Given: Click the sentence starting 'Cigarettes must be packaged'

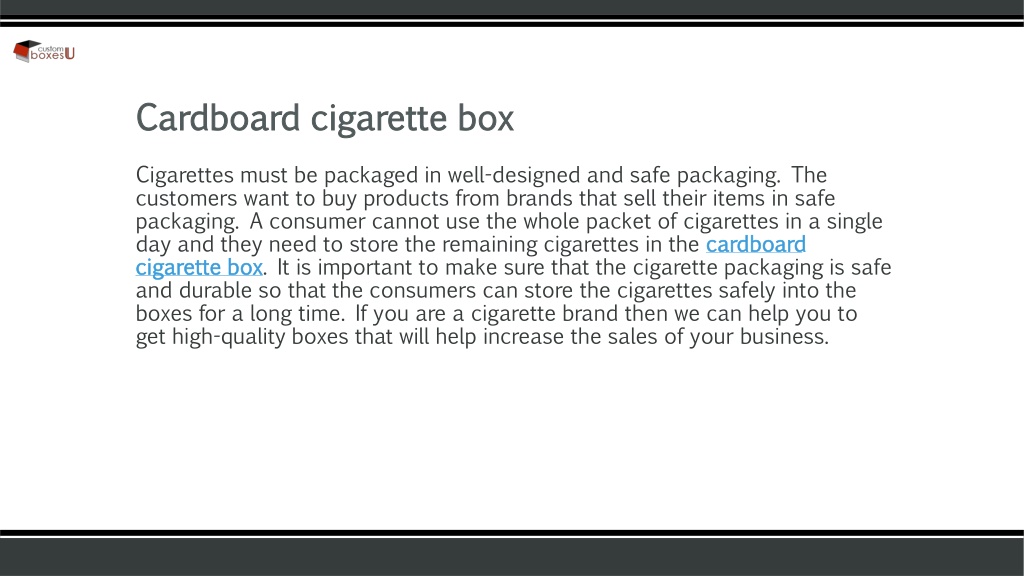Looking at the screenshot, I should pos(458,175).
